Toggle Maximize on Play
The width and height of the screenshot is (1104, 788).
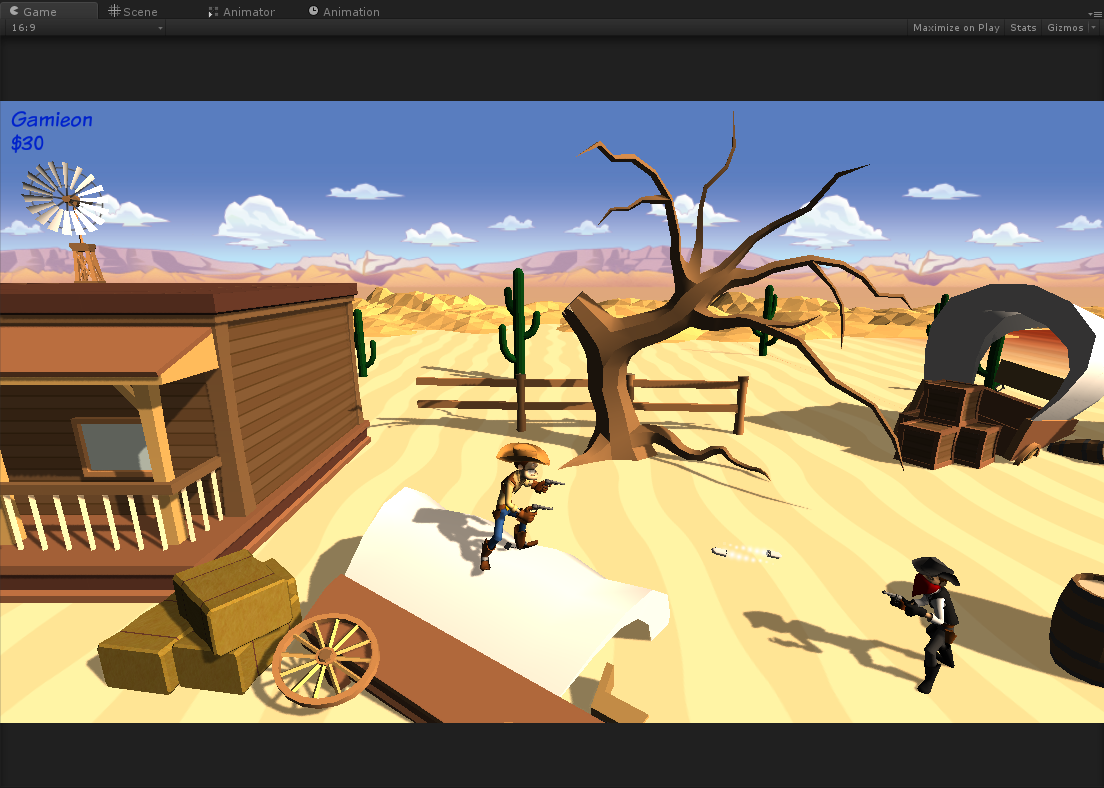coord(956,28)
